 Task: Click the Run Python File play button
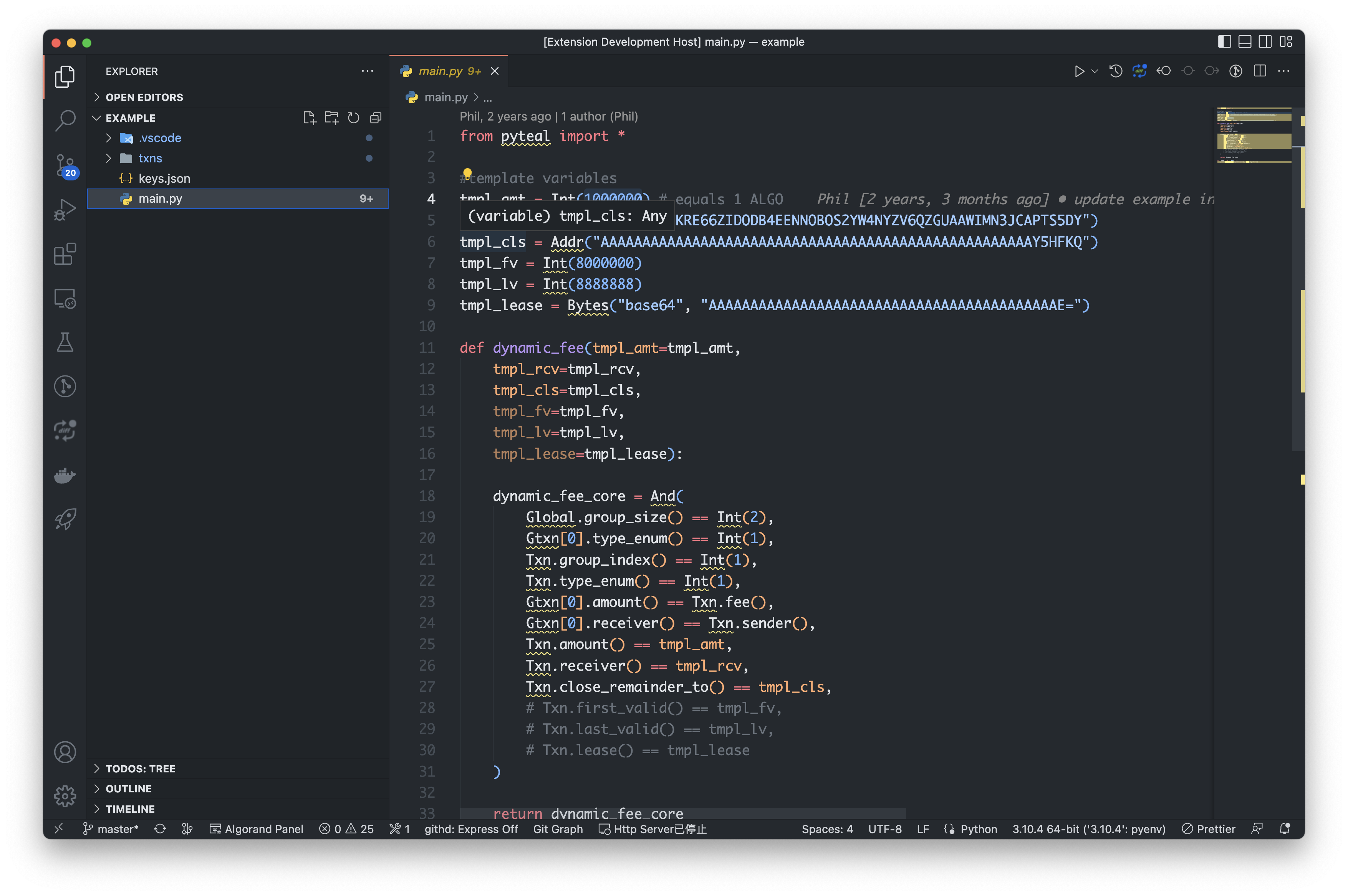[x=1079, y=71]
